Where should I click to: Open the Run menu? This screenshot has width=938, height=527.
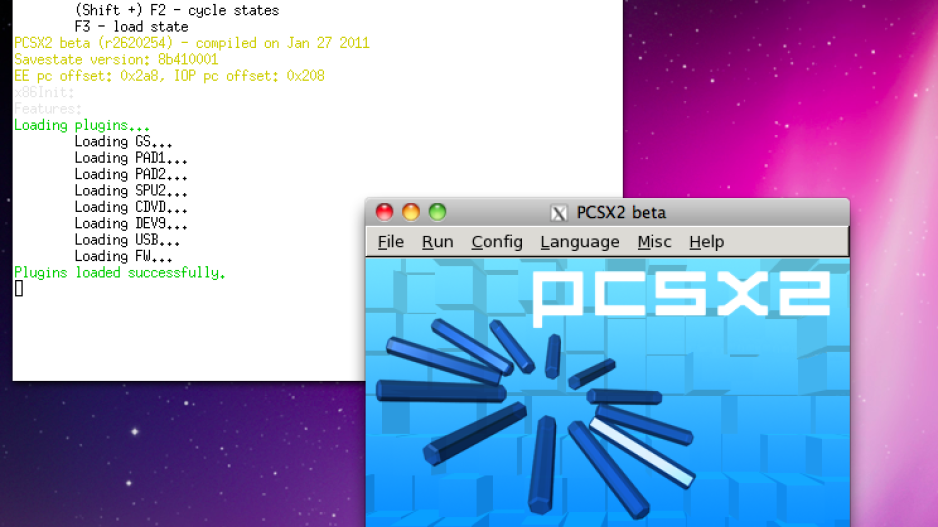point(437,242)
